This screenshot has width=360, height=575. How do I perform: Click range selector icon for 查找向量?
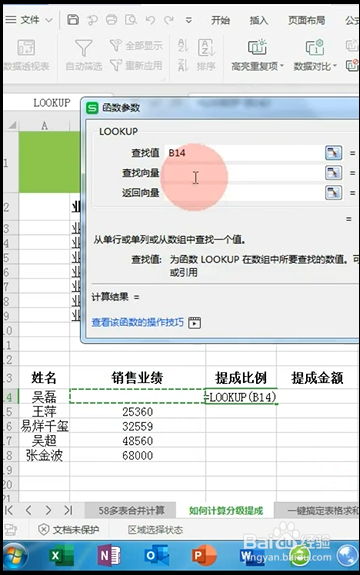click(x=334, y=172)
